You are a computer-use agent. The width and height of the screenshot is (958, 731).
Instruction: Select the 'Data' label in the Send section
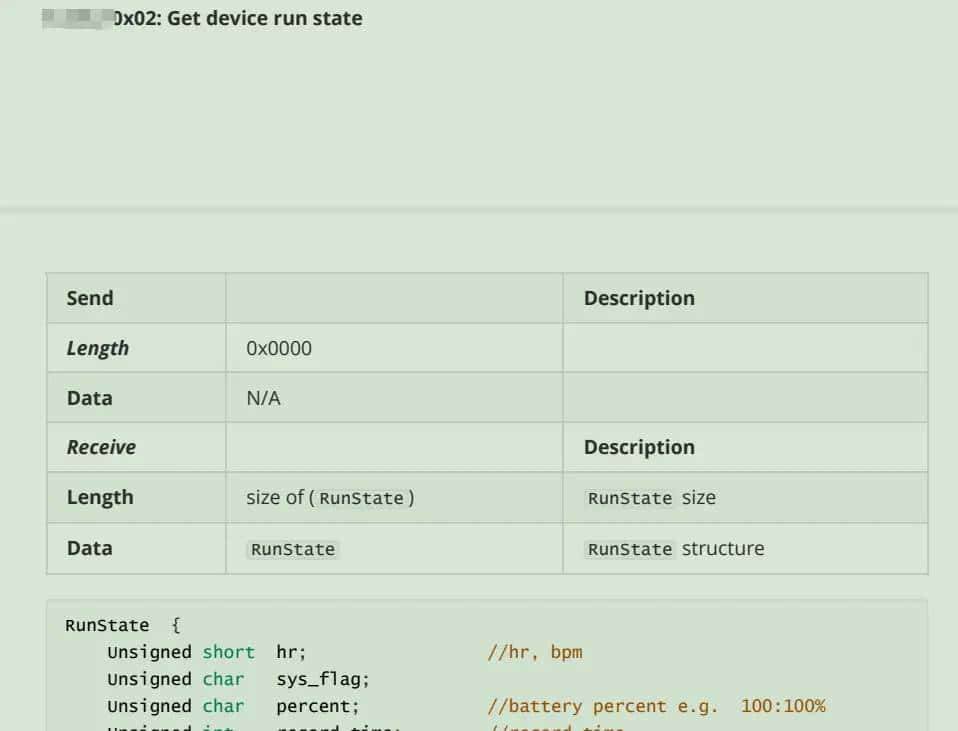point(89,397)
